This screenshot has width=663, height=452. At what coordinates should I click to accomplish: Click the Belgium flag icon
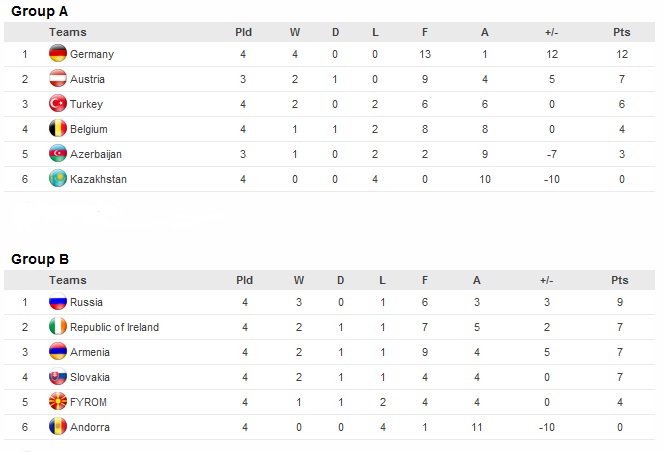click(58, 128)
